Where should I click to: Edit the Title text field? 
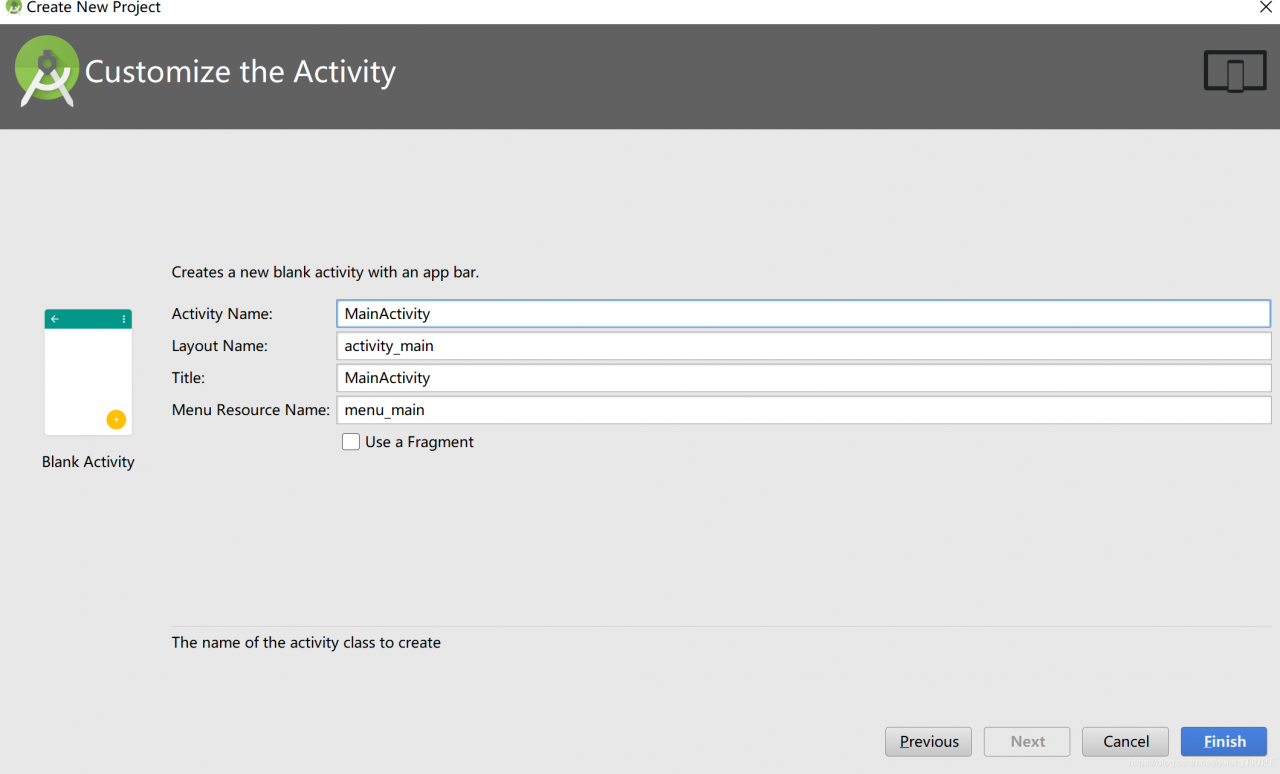[803, 378]
